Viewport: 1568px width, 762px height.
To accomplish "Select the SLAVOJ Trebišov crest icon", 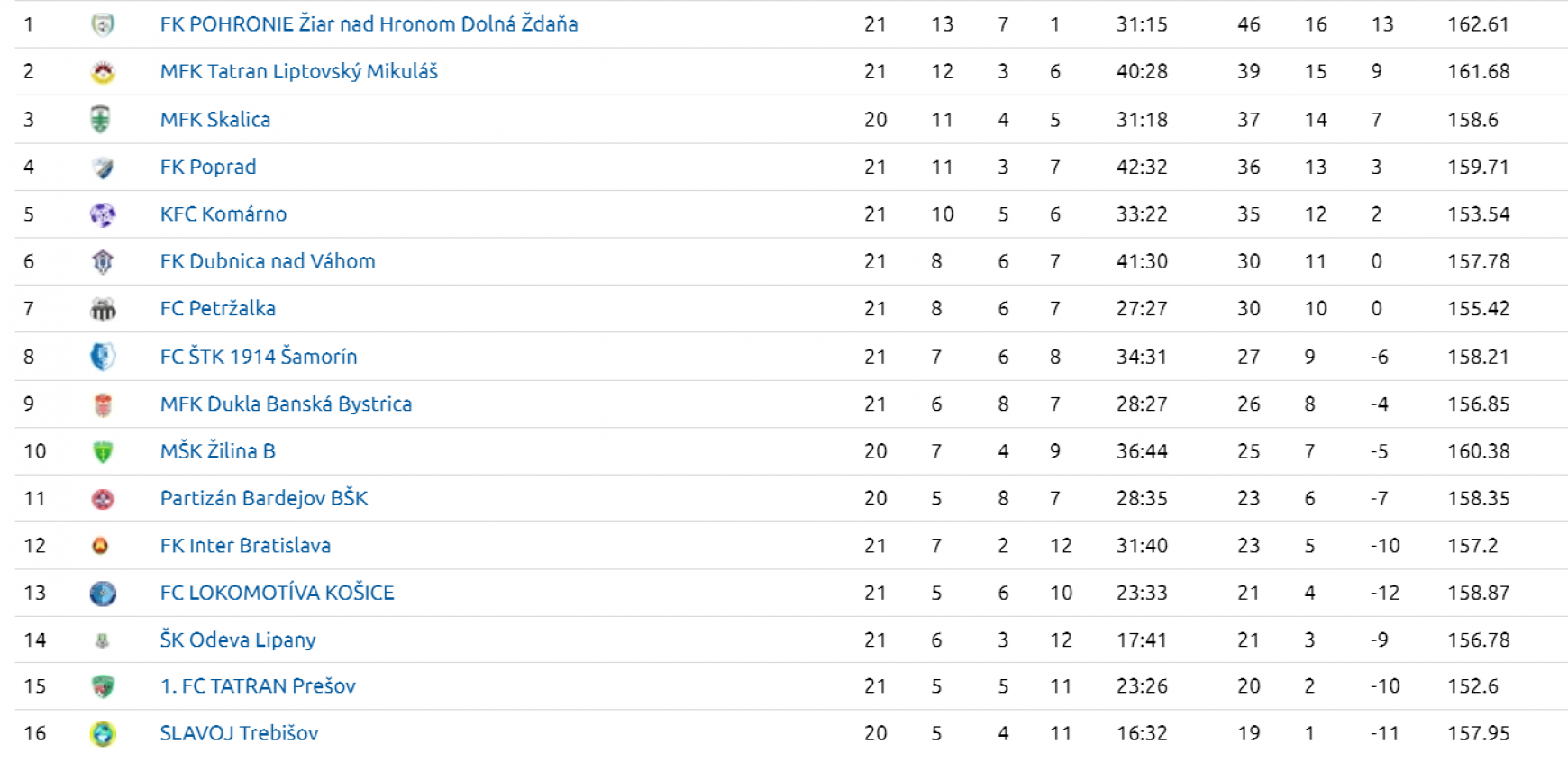I will (x=103, y=734).
